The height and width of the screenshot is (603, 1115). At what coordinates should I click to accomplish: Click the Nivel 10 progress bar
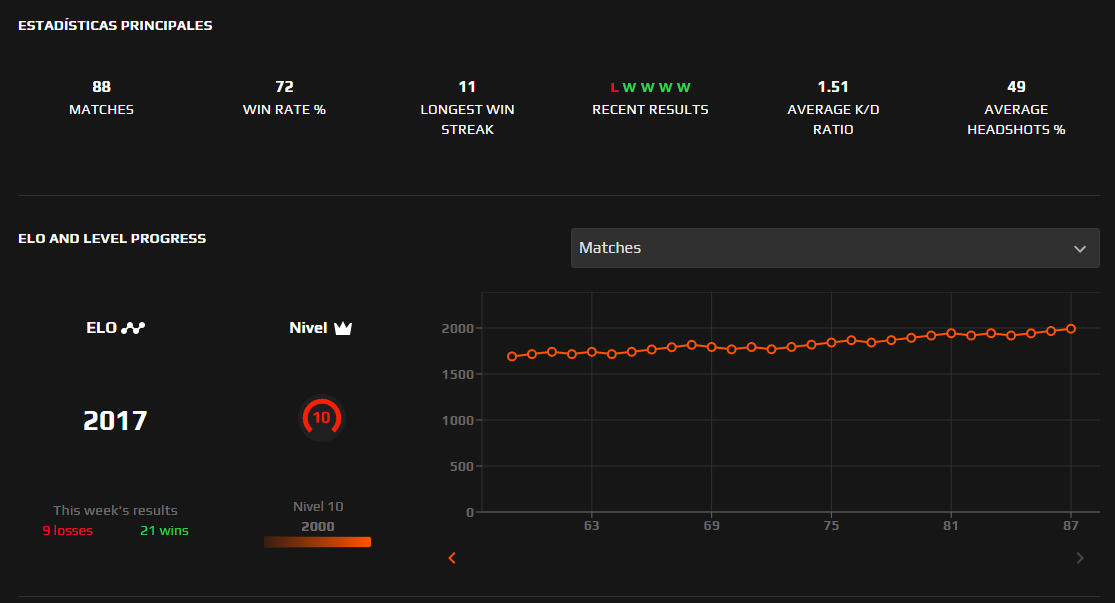pyautogui.click(x=317, y=542)
